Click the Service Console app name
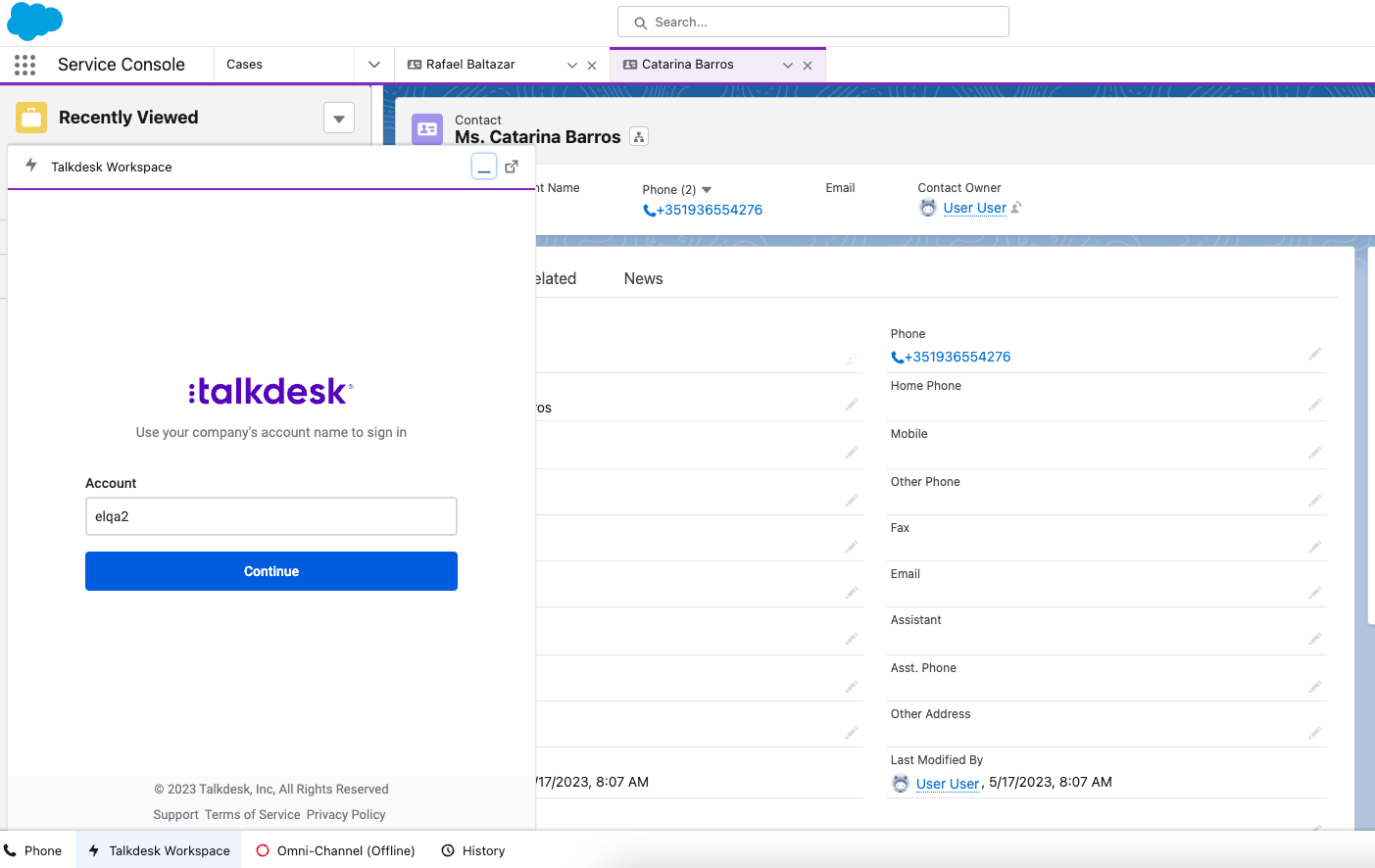The image size is (1375, 868). coord(122,65)
